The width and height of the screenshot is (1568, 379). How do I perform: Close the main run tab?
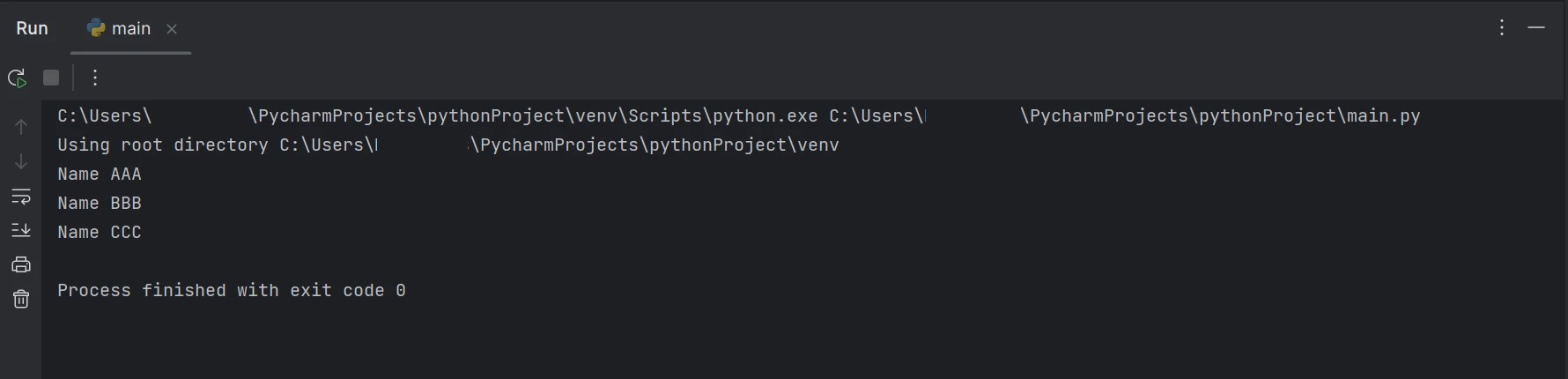172,29
